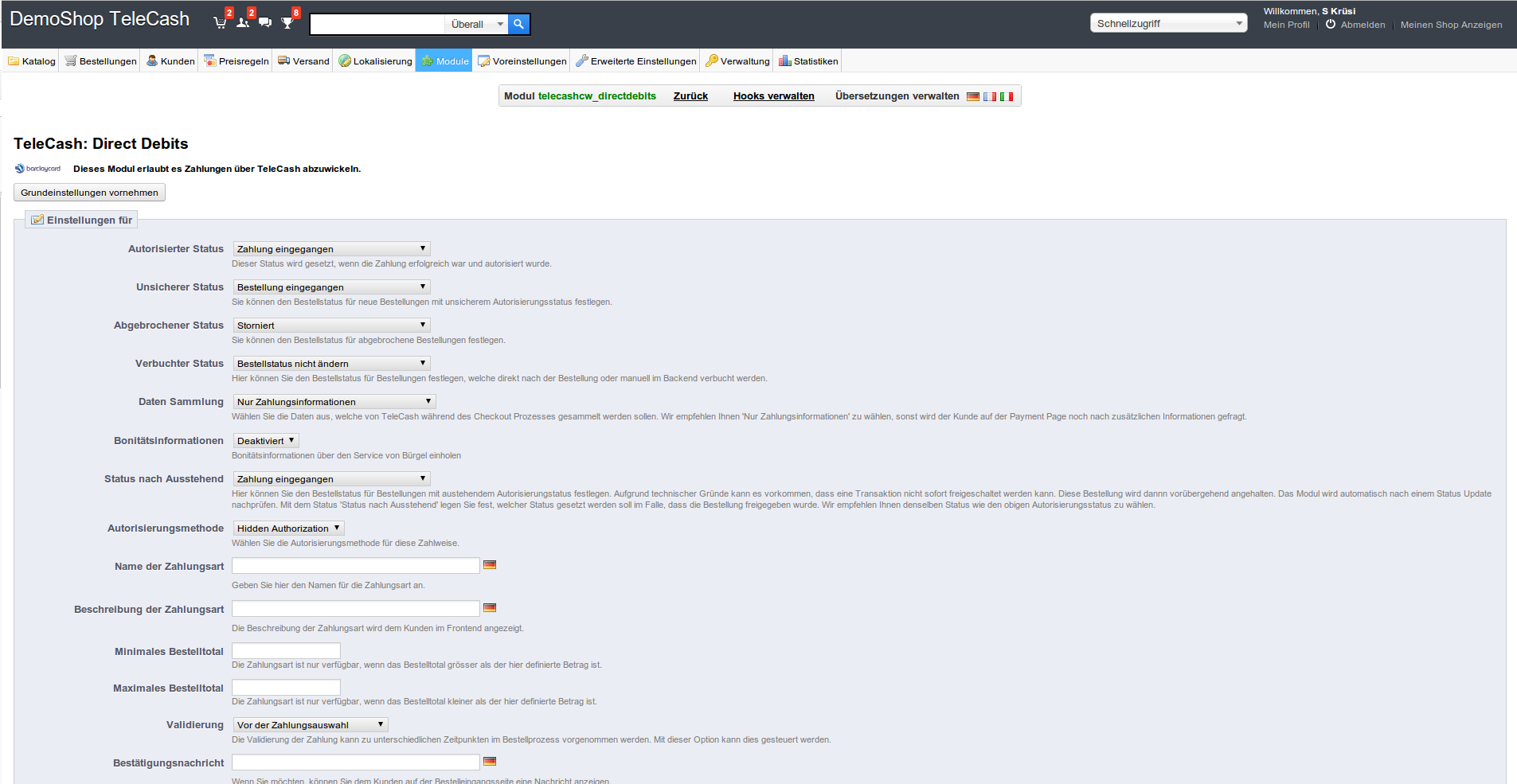
Task: Open the shopping cart orders notification icon
Action: pos(221,22)
